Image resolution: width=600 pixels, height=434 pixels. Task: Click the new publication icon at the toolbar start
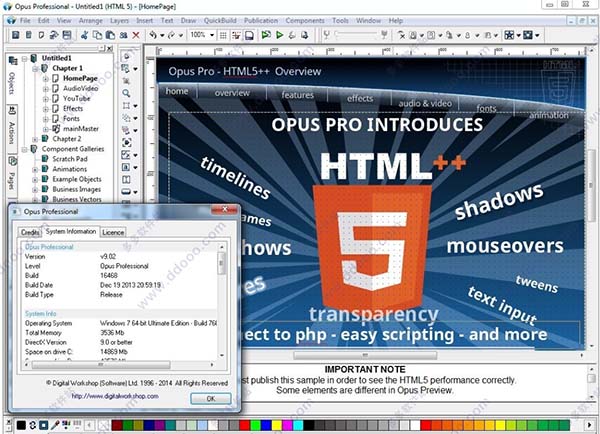point(16,35)
